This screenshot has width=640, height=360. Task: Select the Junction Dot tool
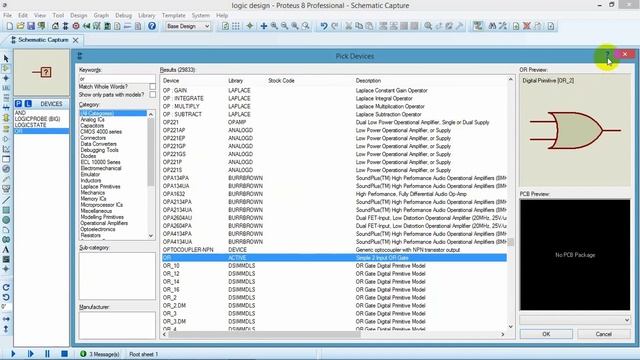click(x=6, y=78)
